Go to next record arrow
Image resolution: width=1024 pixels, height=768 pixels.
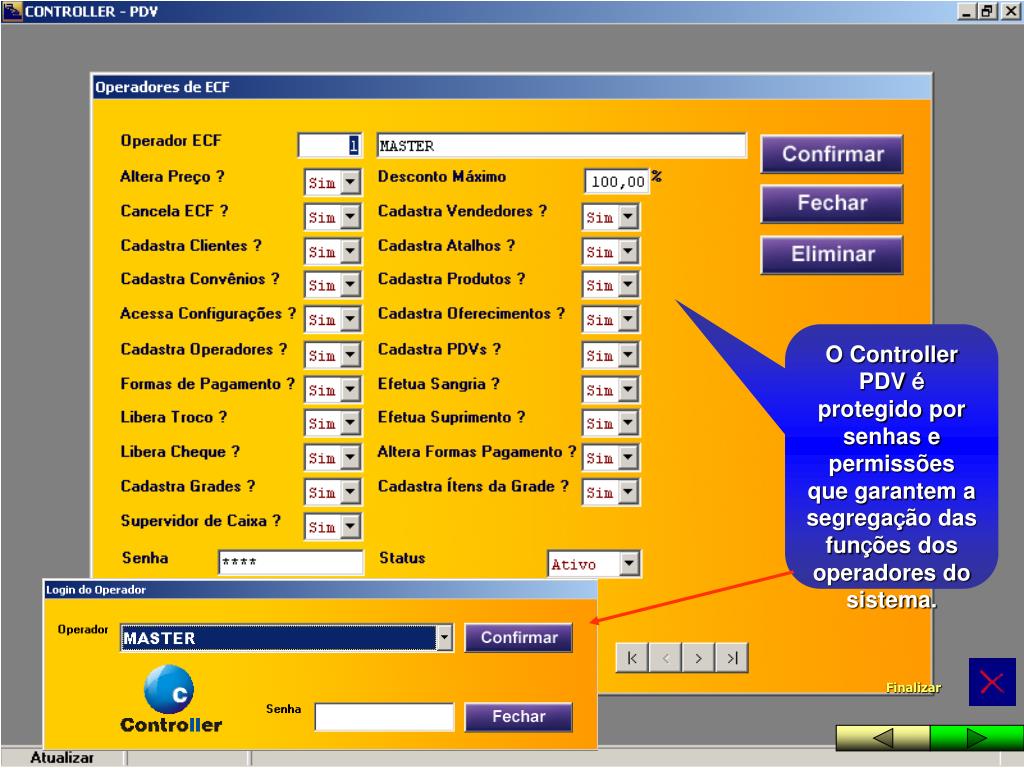699,658
